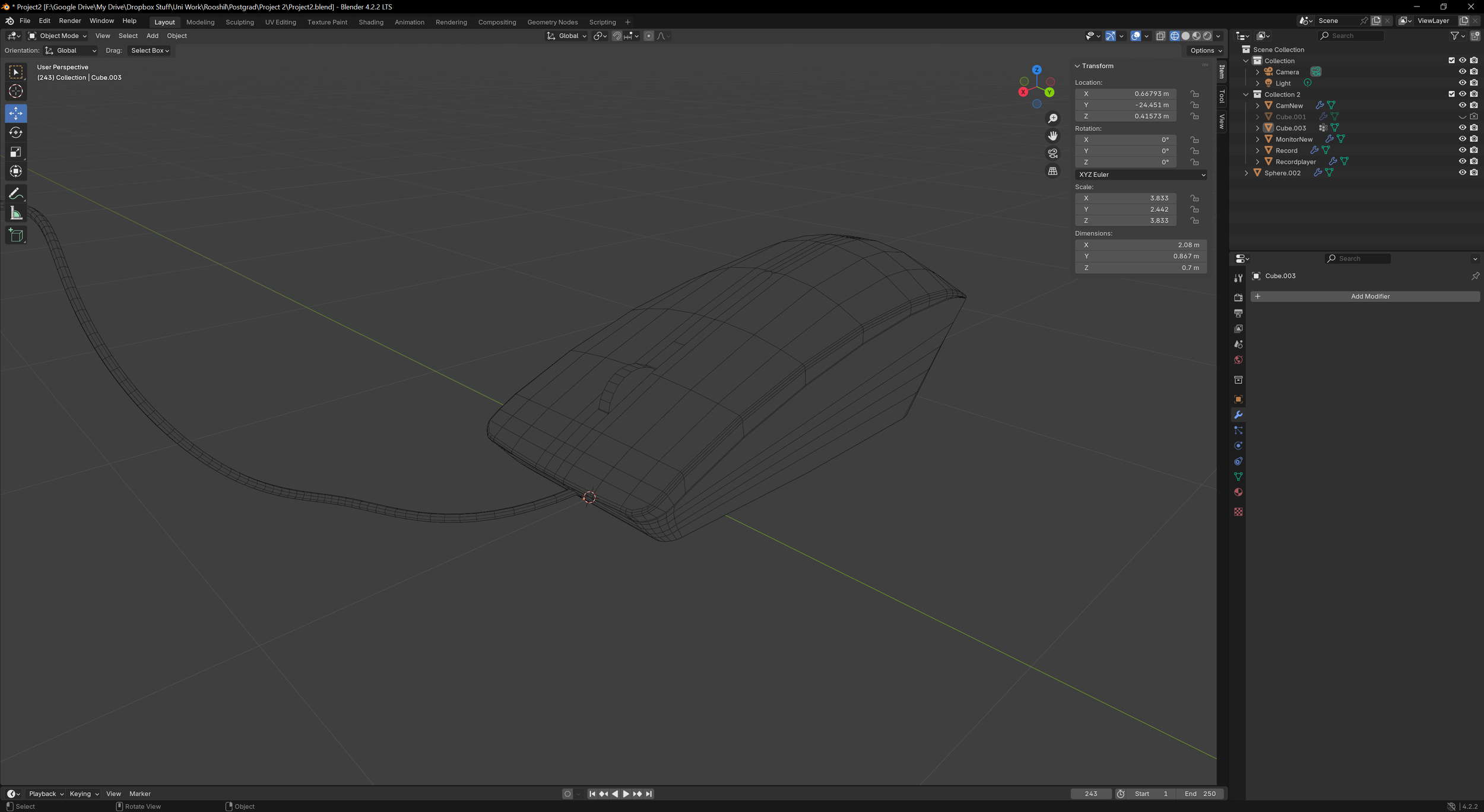Expand the MonitorNew tree item
The width and height of the screenshot is (1484, 812).
coord(1257,139)
